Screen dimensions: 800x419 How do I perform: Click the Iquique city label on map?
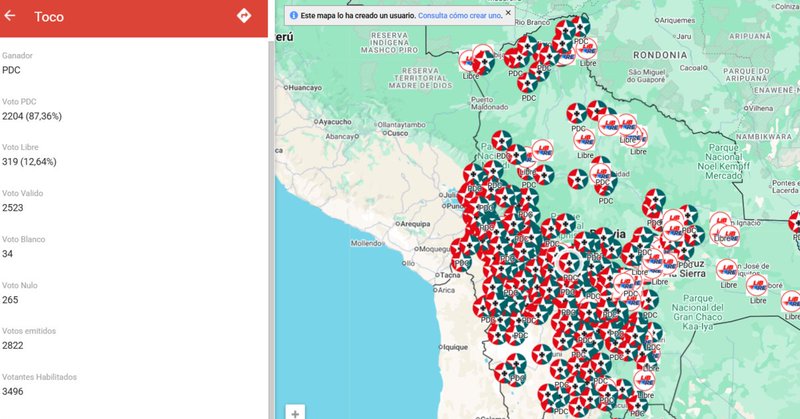(456, 348)
